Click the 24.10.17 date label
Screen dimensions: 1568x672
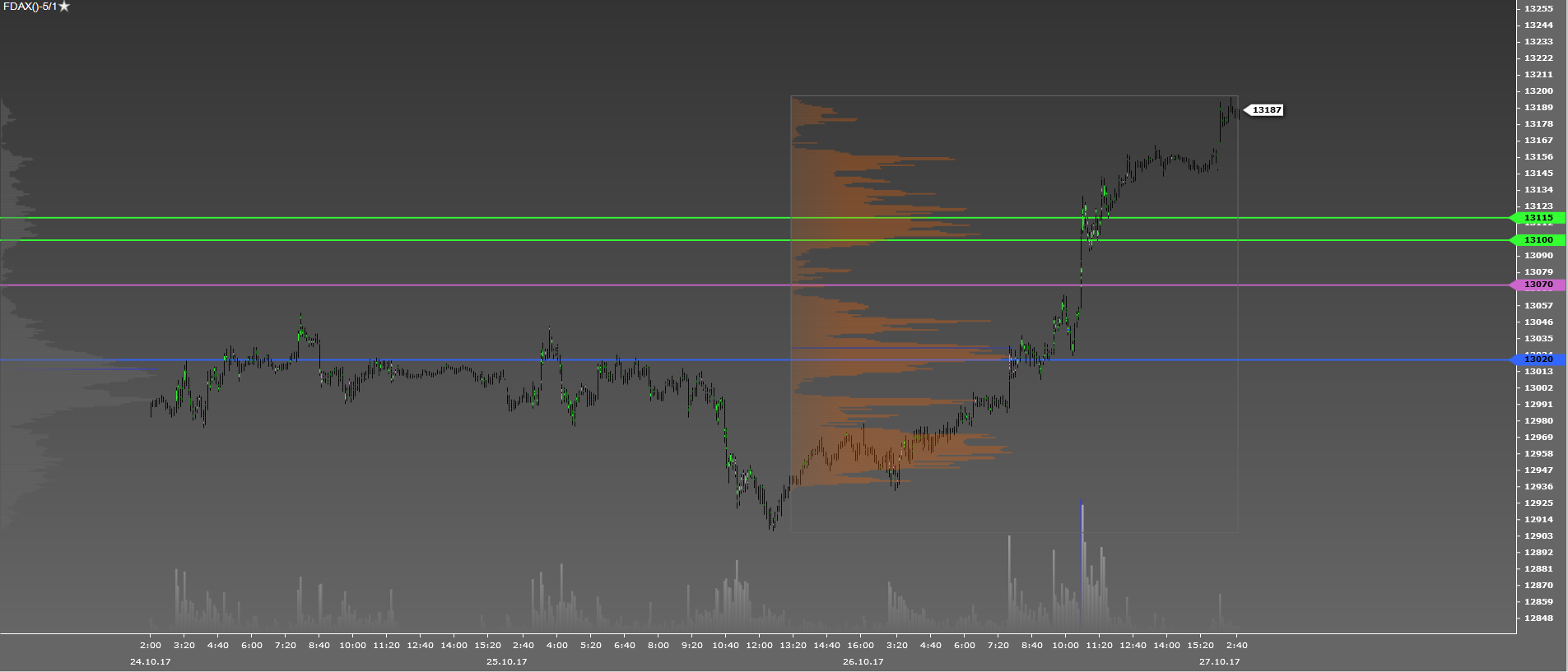tap(151, 661)
